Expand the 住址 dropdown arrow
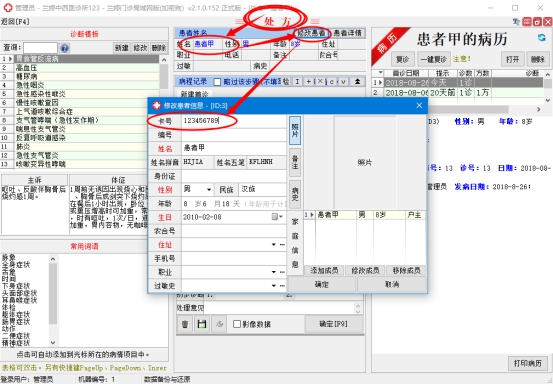The height and width of the screenshot is (384, 553). [x=274, y=244]
